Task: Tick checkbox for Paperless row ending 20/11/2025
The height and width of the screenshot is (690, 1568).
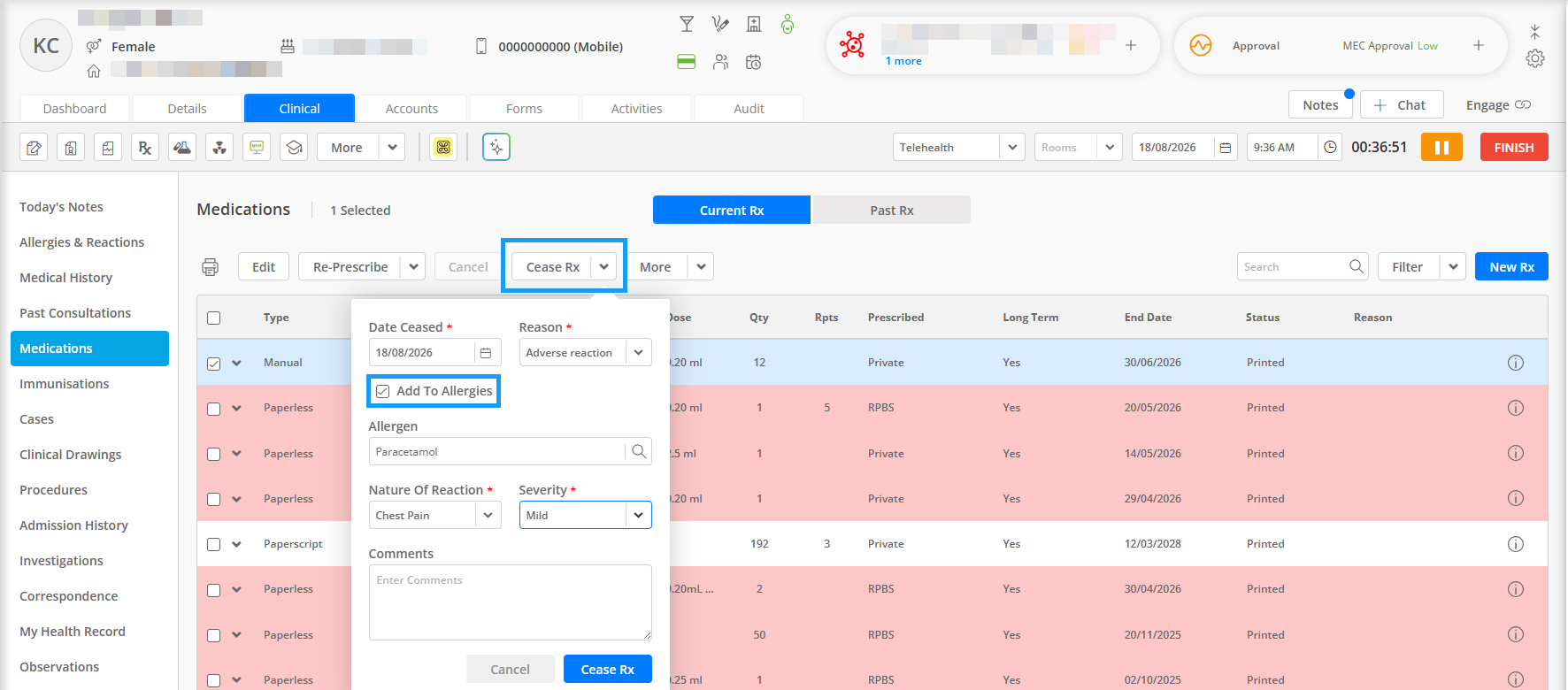Action: click(x=213, y=635)
